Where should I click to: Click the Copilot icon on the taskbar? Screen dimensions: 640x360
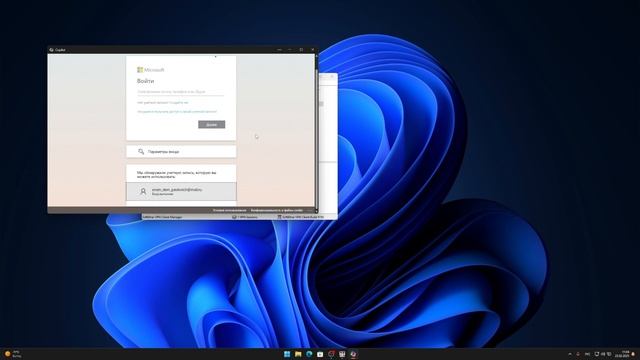[x=353, y=354]
